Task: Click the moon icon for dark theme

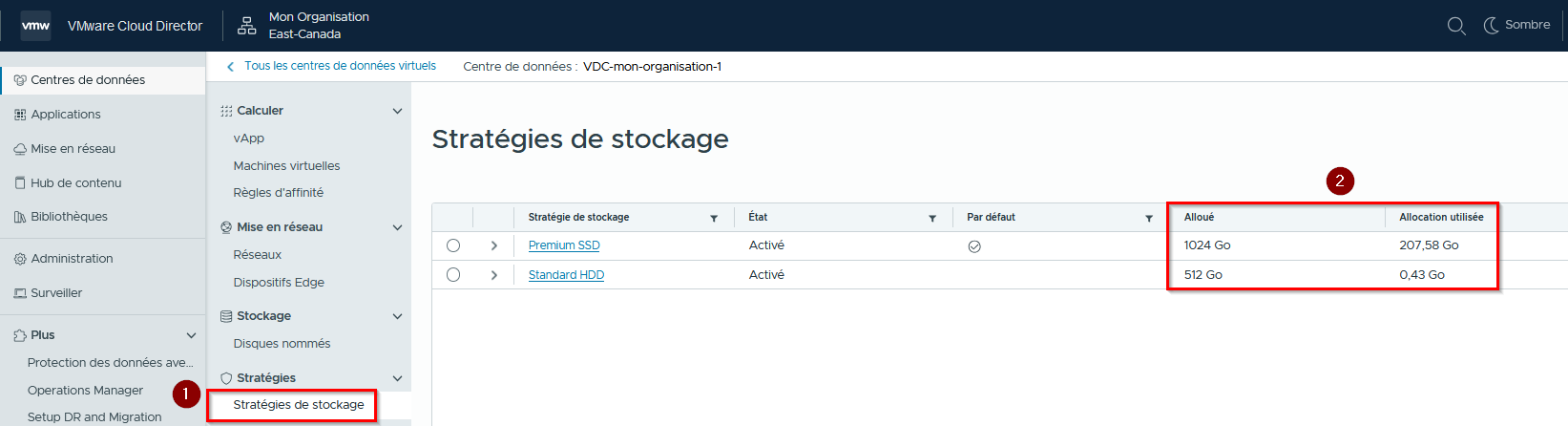Action: click(x=1491, y=25)
